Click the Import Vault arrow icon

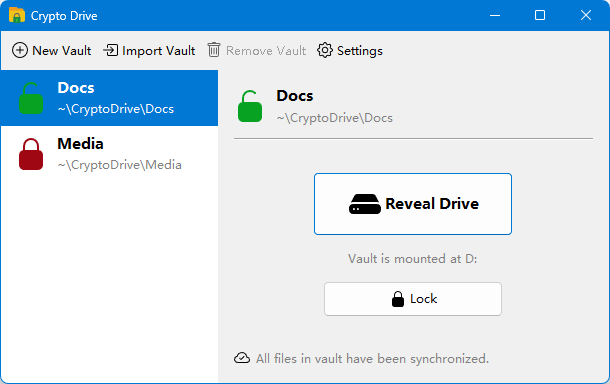click(111, 50)
